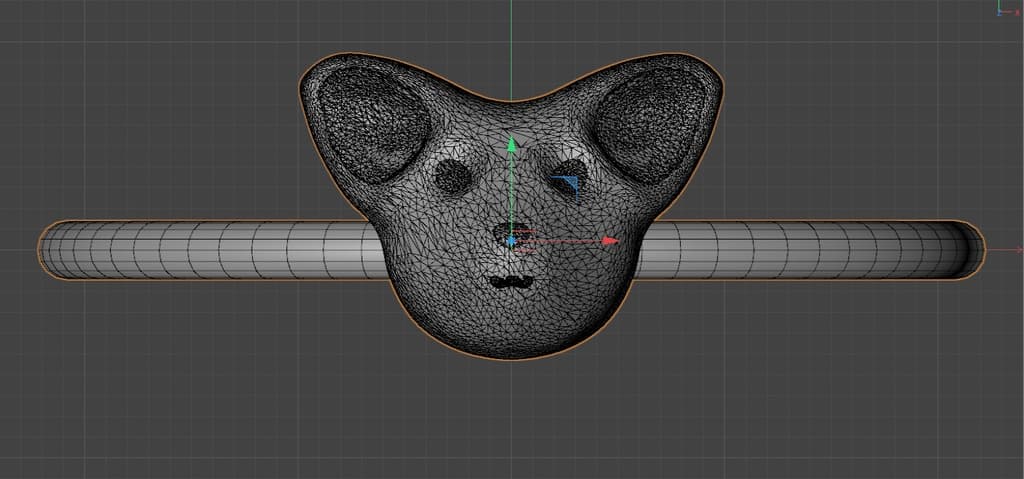Select the ring band right of the head

(x=800, y=250)
